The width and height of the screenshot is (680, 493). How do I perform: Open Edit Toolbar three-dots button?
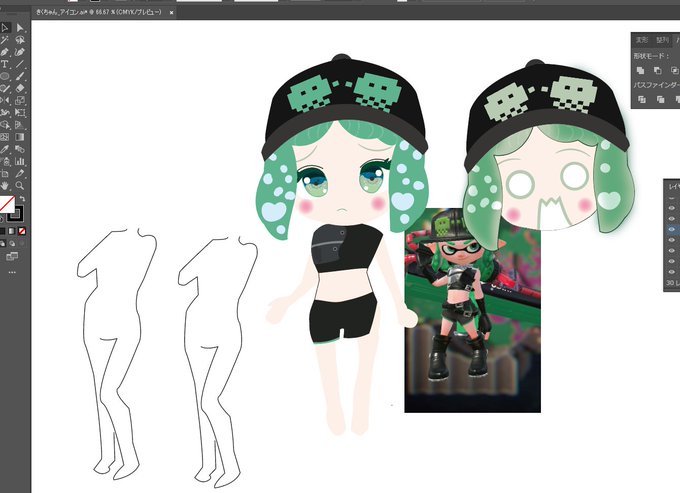click(12, 272)
